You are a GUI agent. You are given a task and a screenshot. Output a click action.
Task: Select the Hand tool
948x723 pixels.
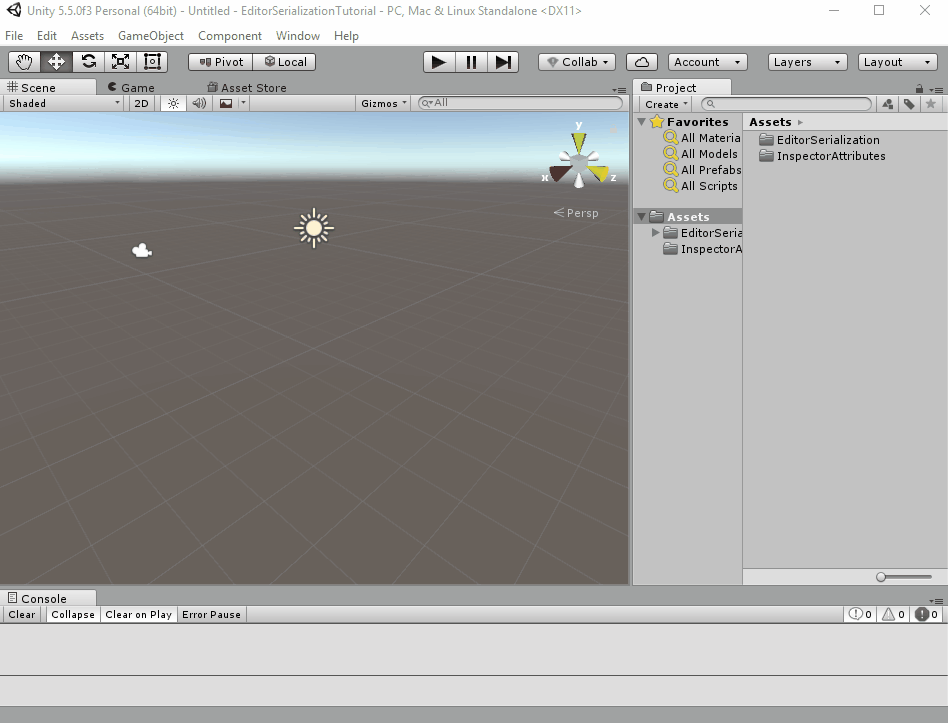[24, 61]
